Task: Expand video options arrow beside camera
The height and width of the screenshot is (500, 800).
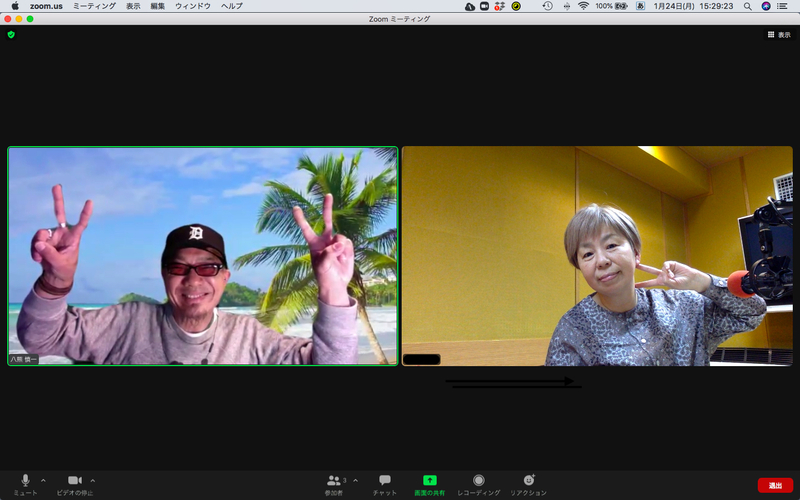Action: click(93, 480)
